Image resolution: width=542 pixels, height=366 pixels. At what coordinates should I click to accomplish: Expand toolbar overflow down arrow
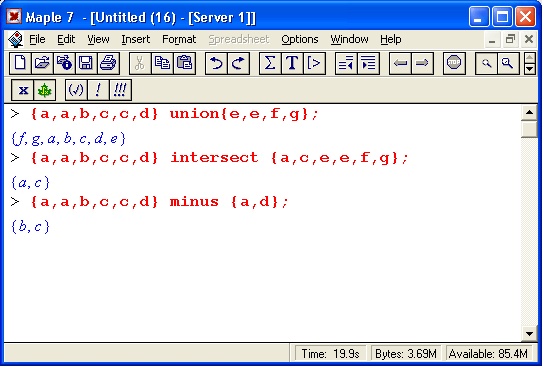point(530,68)
